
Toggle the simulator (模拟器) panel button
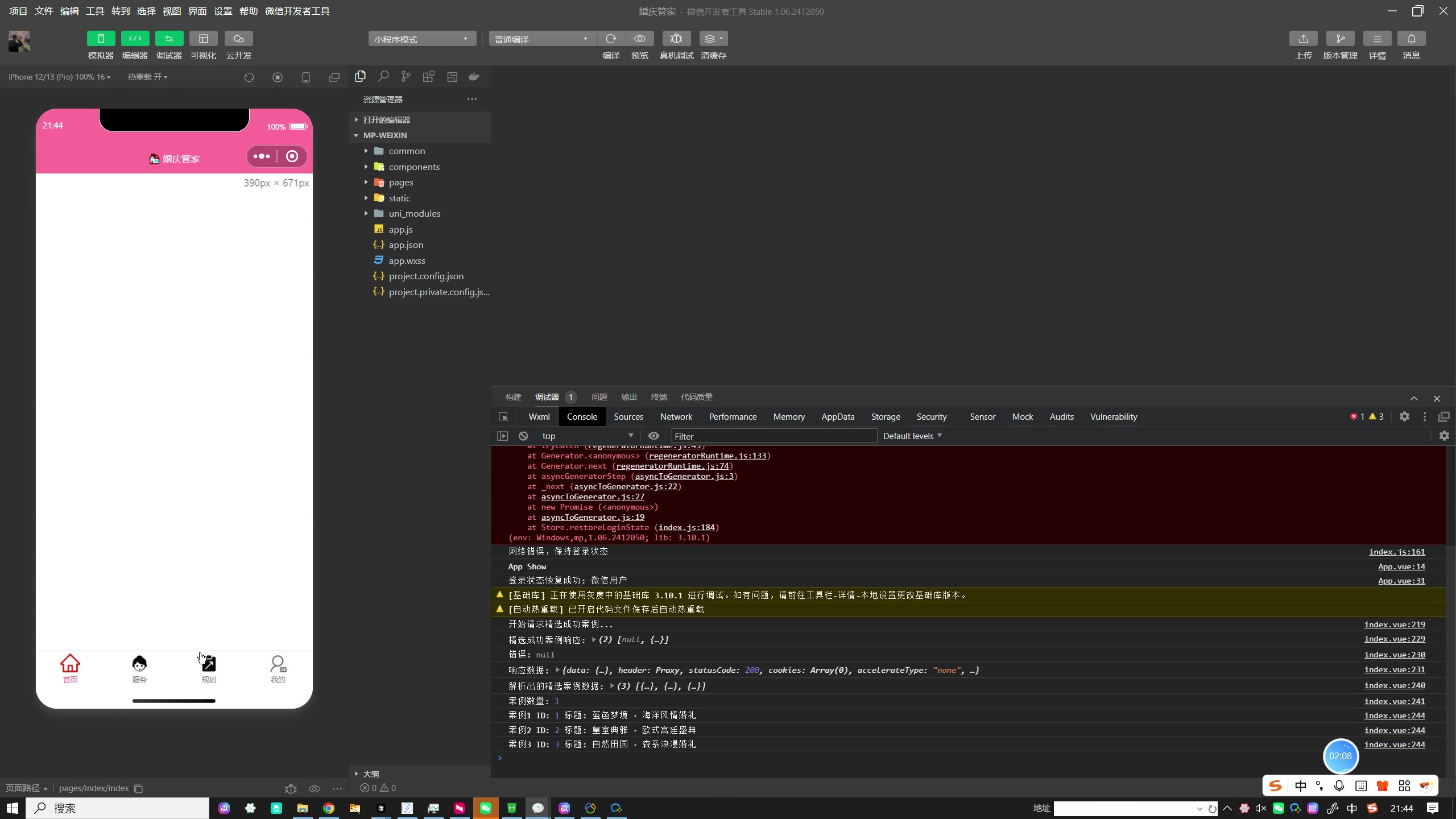click(x=101, y=39)
